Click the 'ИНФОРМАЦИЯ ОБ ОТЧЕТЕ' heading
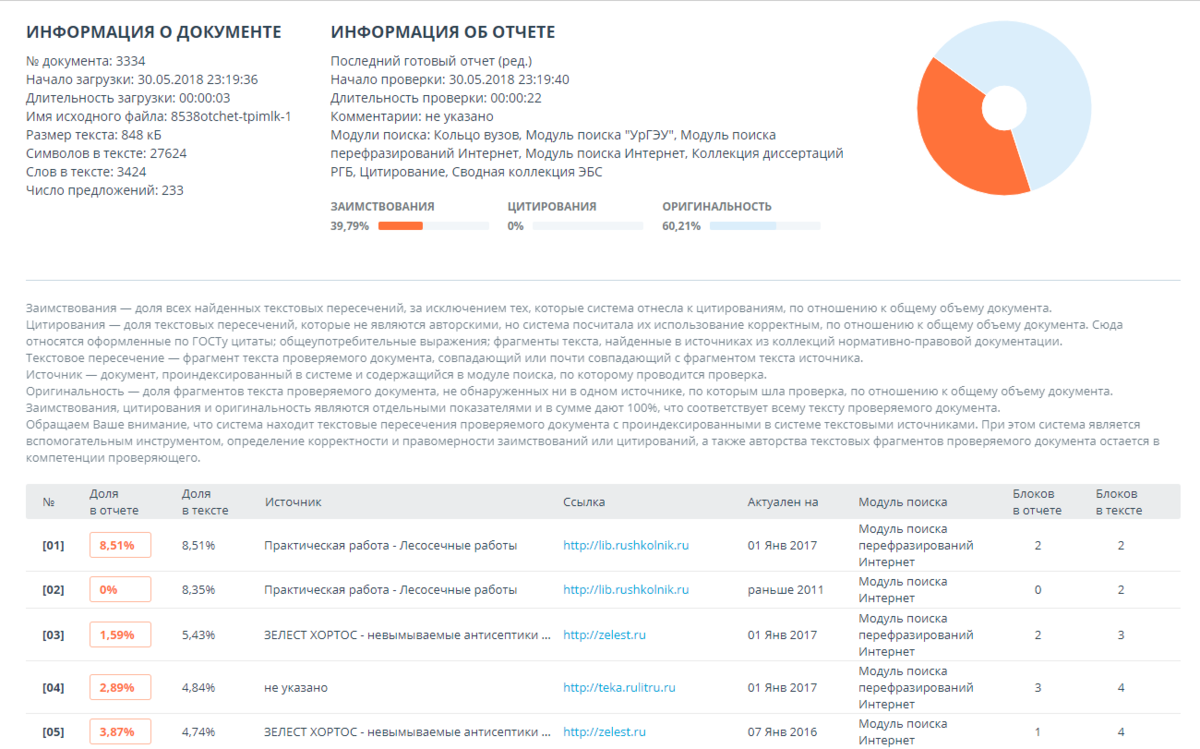Screen dimensions: 1200x749 (x=443, y=32)
